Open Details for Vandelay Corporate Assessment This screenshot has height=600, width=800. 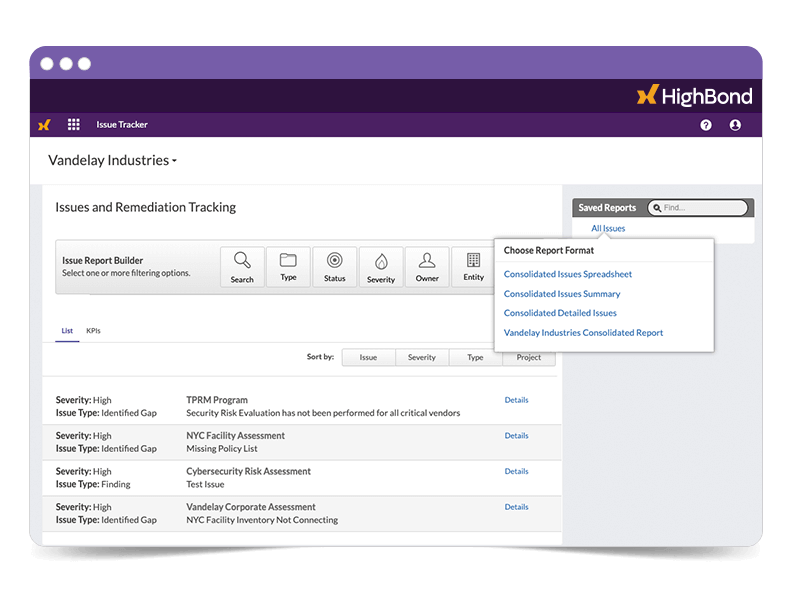516,507
